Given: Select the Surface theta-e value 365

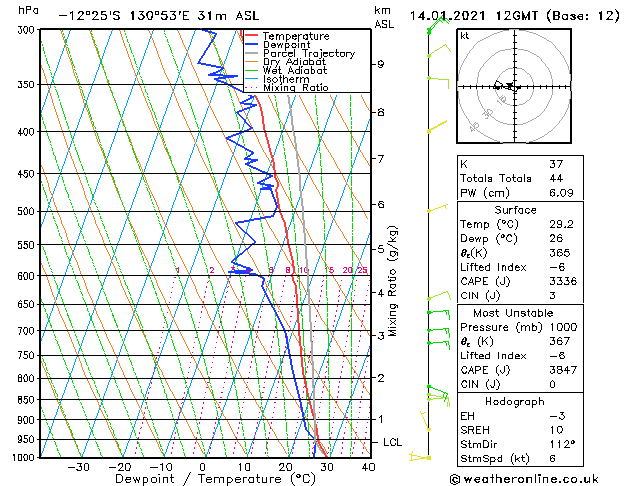Looking at the screenshot, I should click(560, 253).
